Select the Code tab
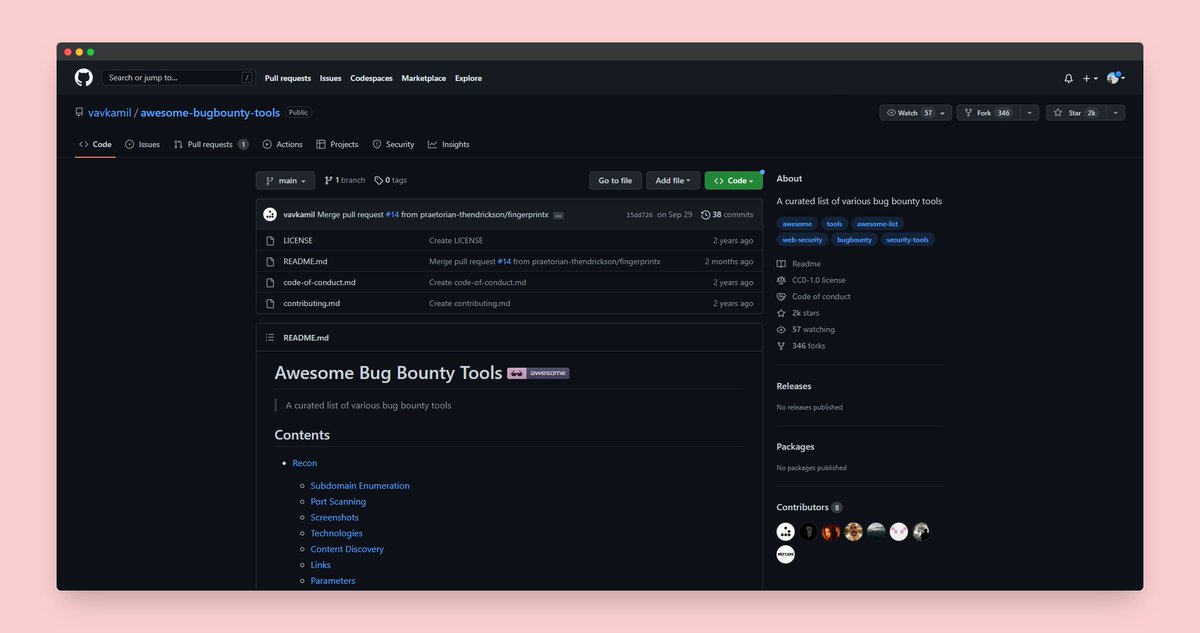 tap(95, 144)
